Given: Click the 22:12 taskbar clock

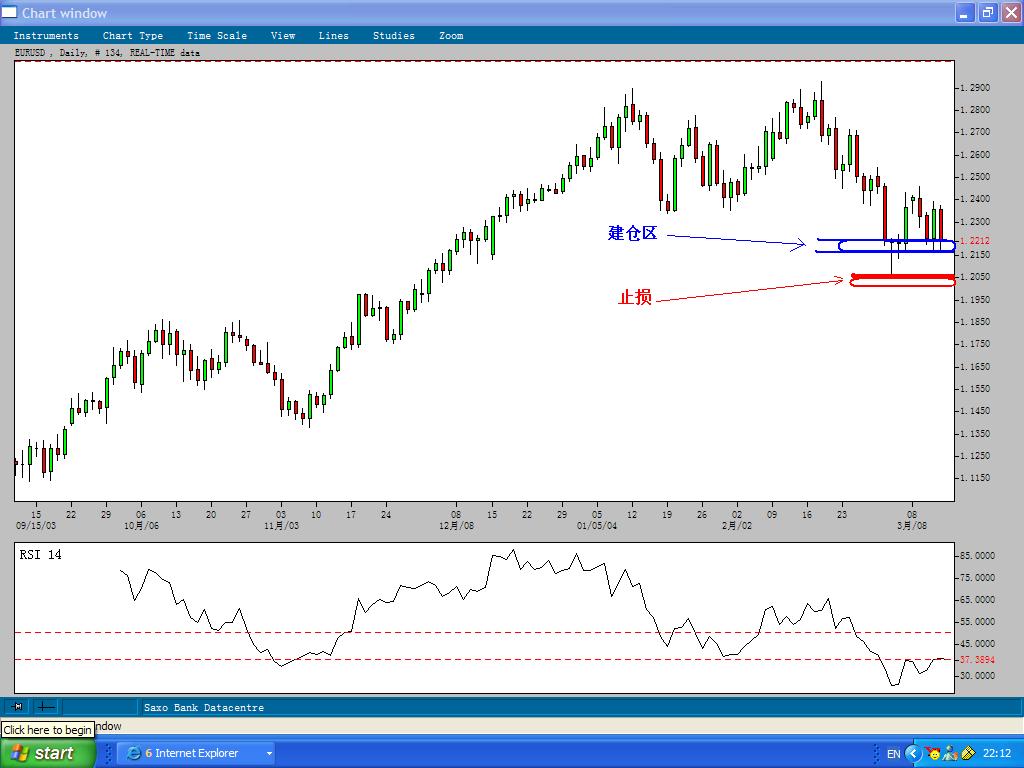Looking at the screenshot, I should pyautogui.click(x=997, y=754).
